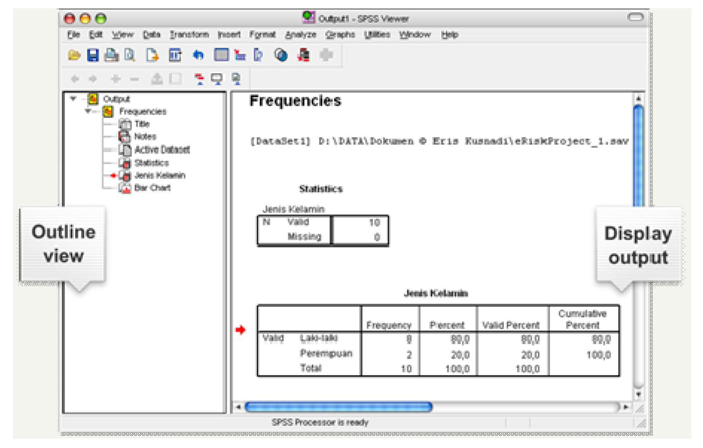Viewport: 703px width, 448px height.
Task: Open the Format menu
Action: pyautogui.click(x=263, y=35)
